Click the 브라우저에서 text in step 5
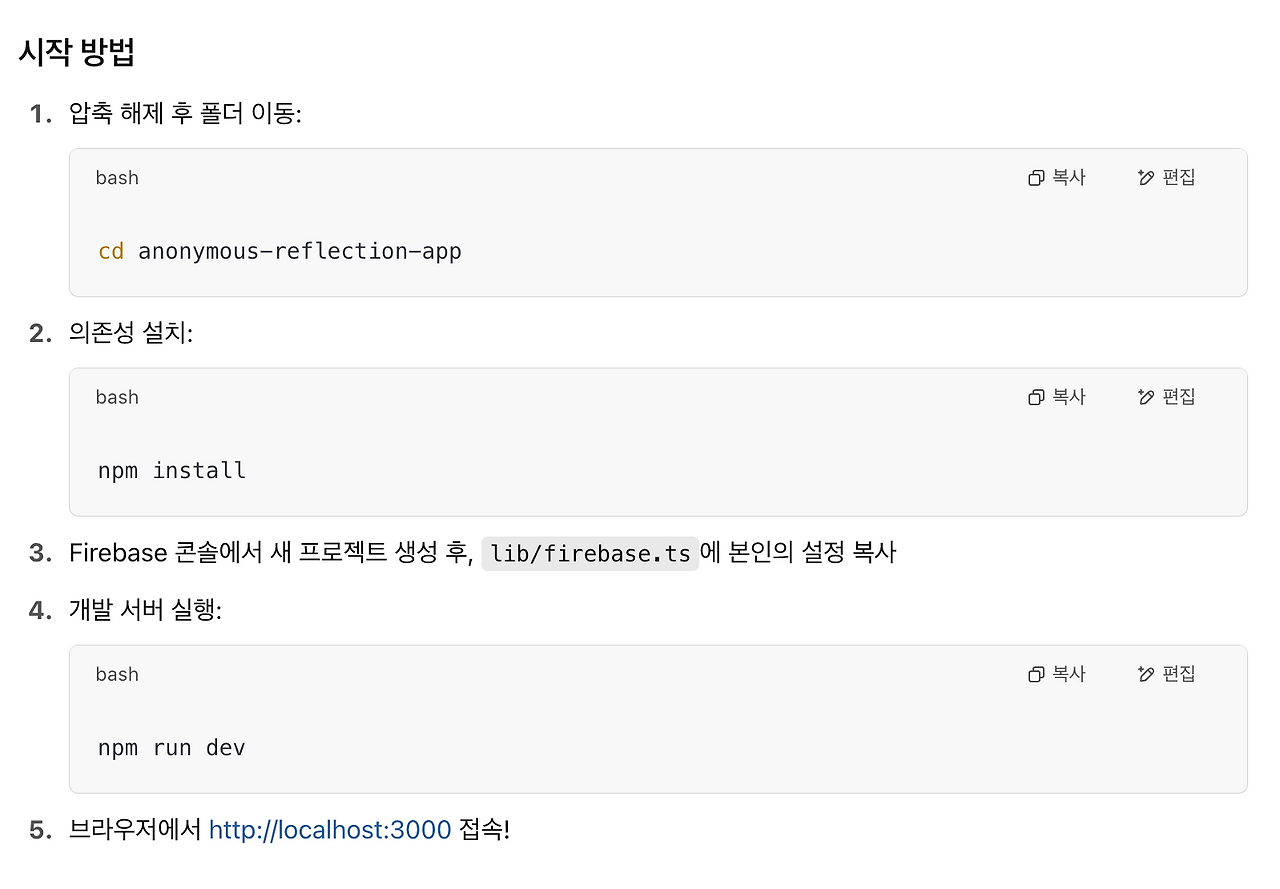The height and width of the screenshot is (889, 1280). point(135,830)
